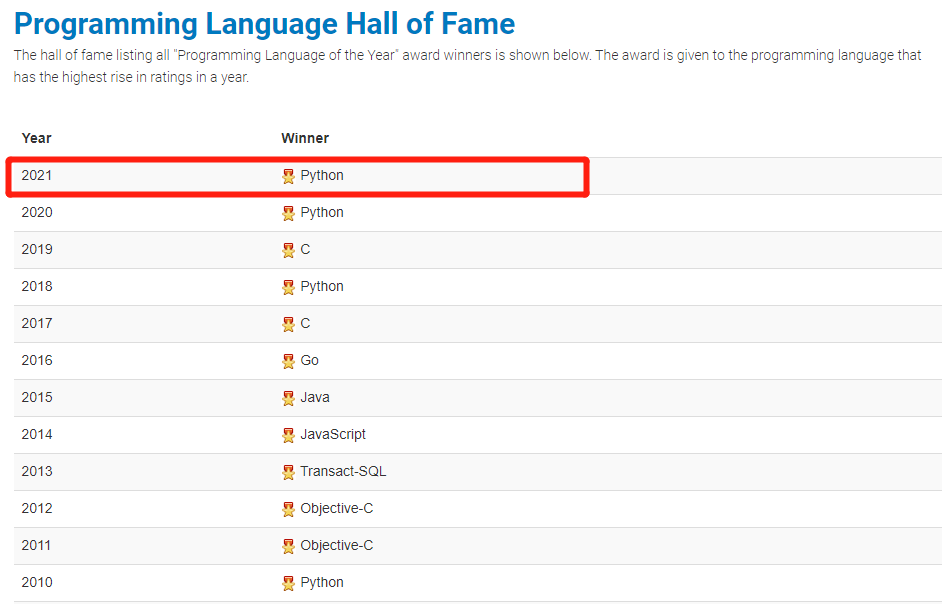Click the medal icon next to Transact-SQL
This screenshot has width=950, height=604.
288,472
